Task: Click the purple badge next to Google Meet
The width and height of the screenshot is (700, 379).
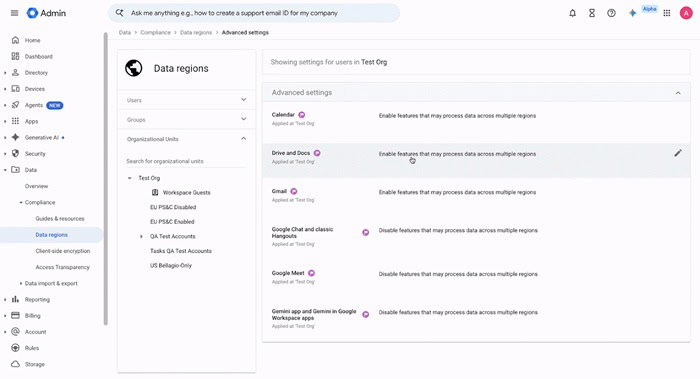Action: tap(312, 273)
